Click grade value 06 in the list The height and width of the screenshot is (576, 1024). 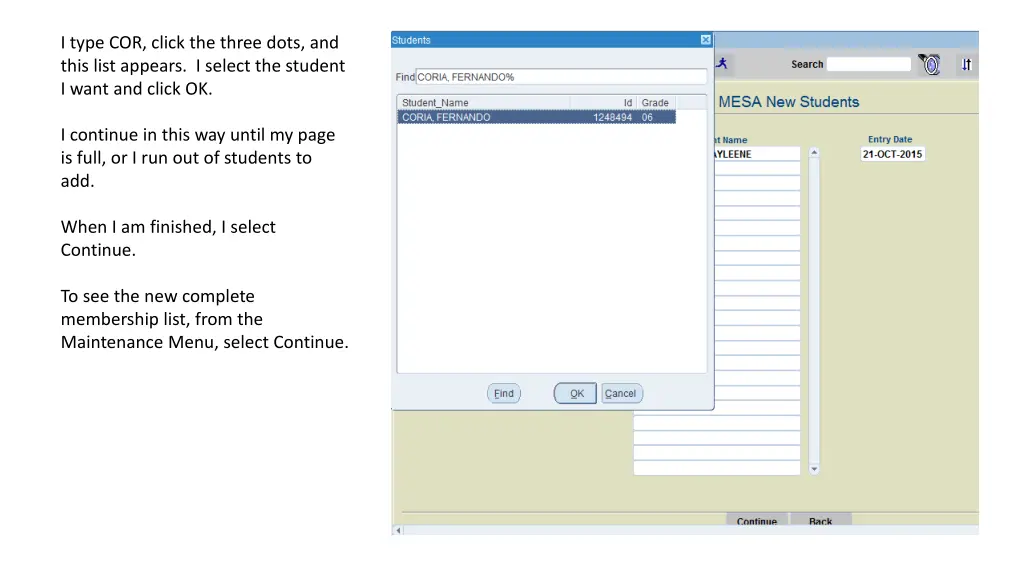[x=647, y=118]
